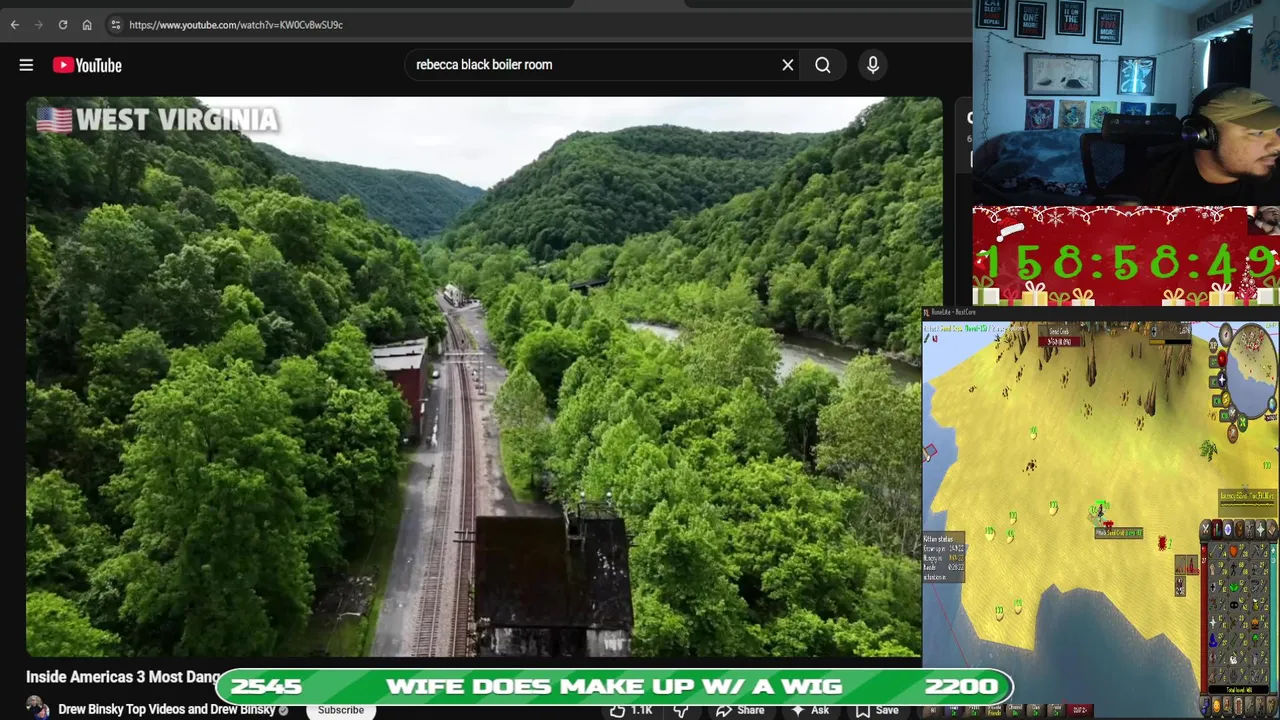The image size is (1280, 720).
Task: Dislike the video with thumbs-down icon
Action: tap(681, 710)
